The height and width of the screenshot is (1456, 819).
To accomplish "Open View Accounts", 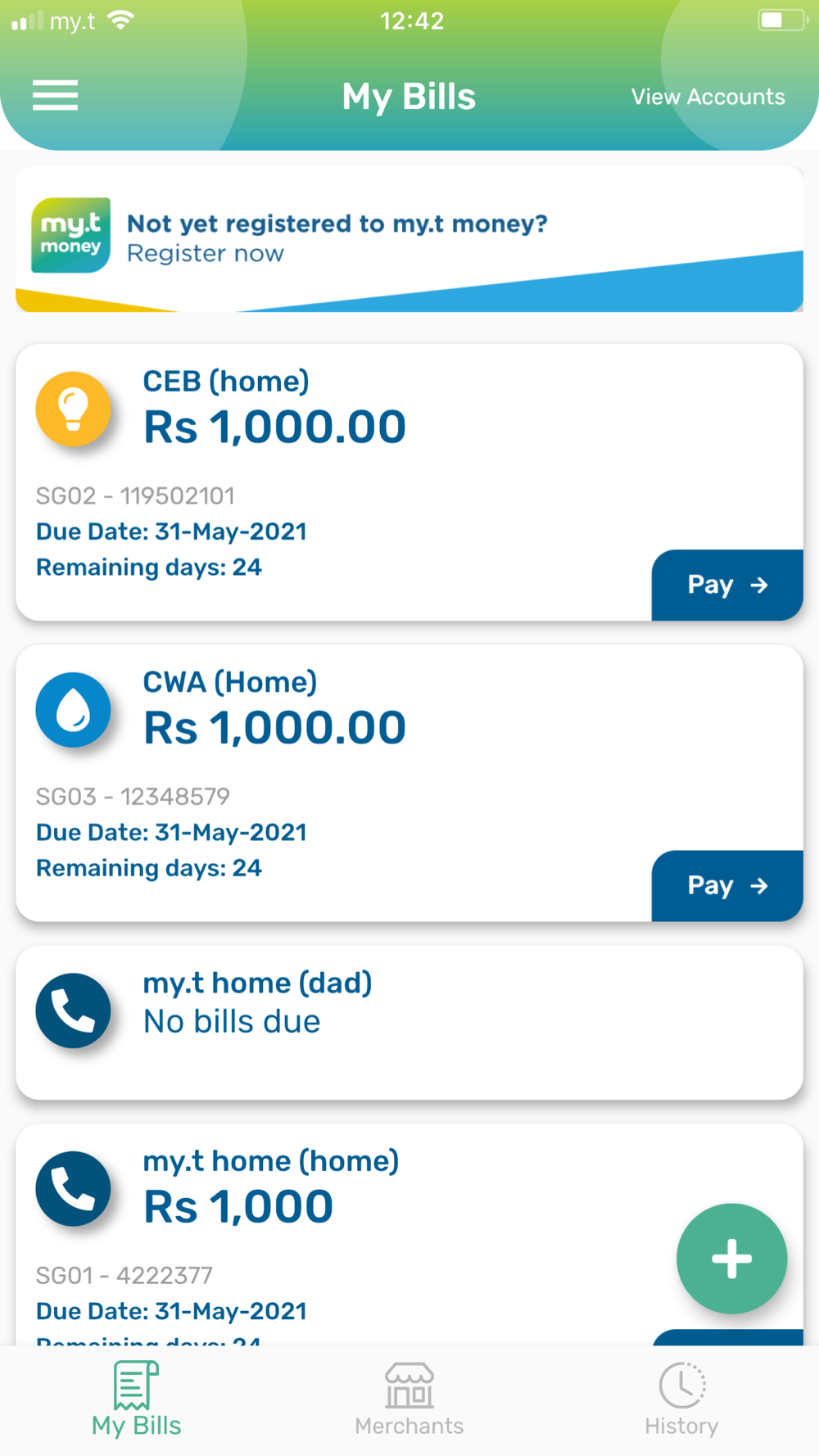I will [708, 97].
